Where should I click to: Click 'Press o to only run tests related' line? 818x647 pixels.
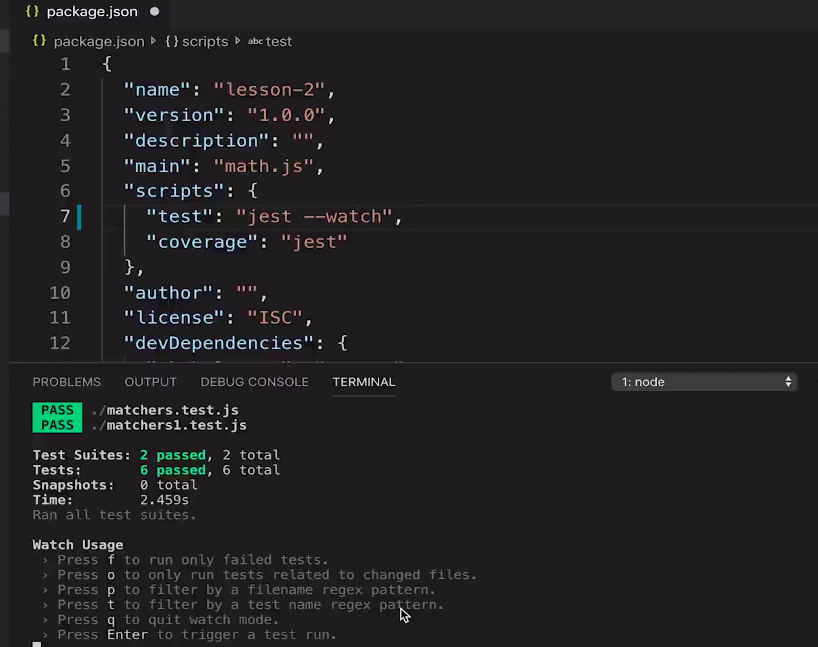pyautogui.click(x=259, y=575)
